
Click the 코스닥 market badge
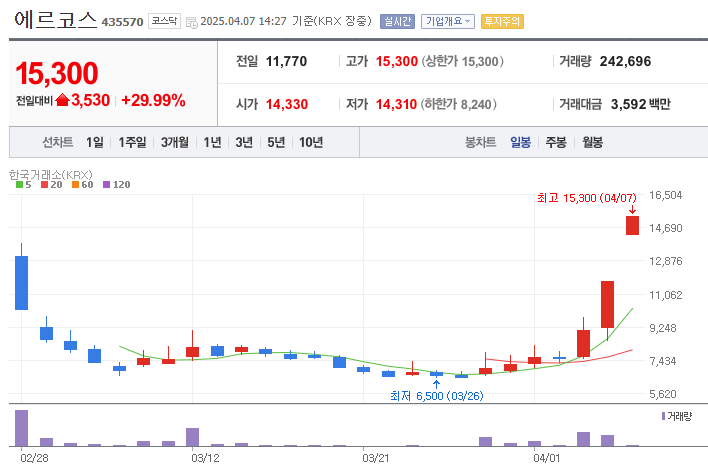pyautogui.click(x=162, y=21)
